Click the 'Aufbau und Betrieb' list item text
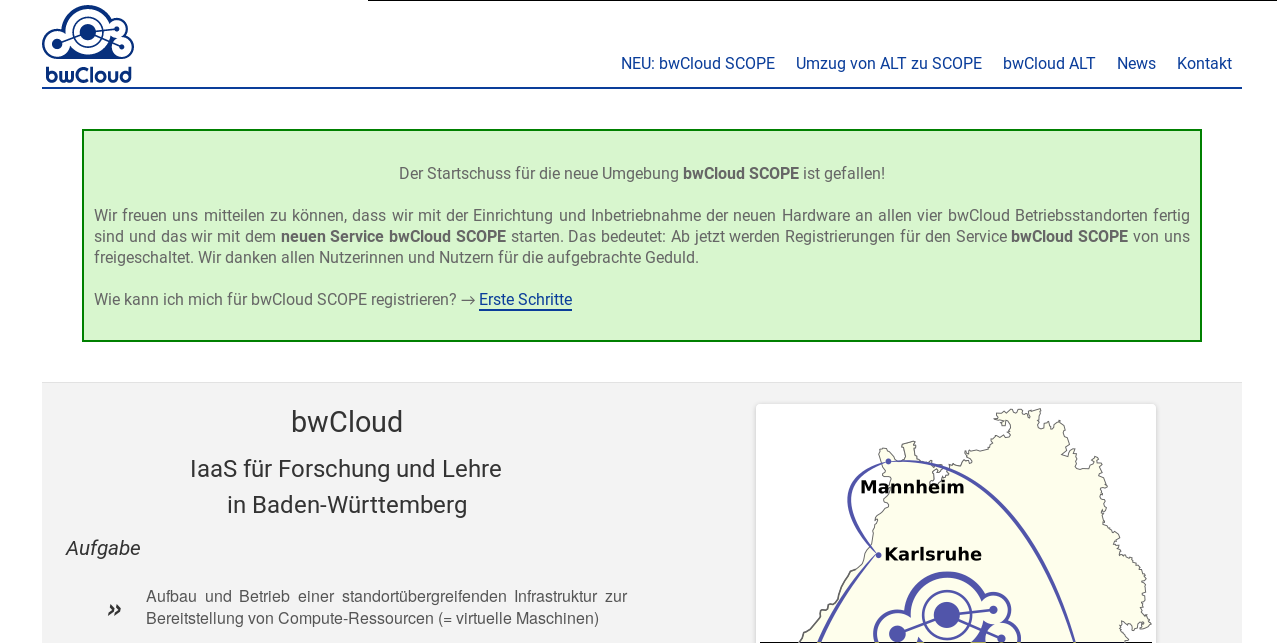The width and height of the screenshot is (1277, 643). [386, 608]
